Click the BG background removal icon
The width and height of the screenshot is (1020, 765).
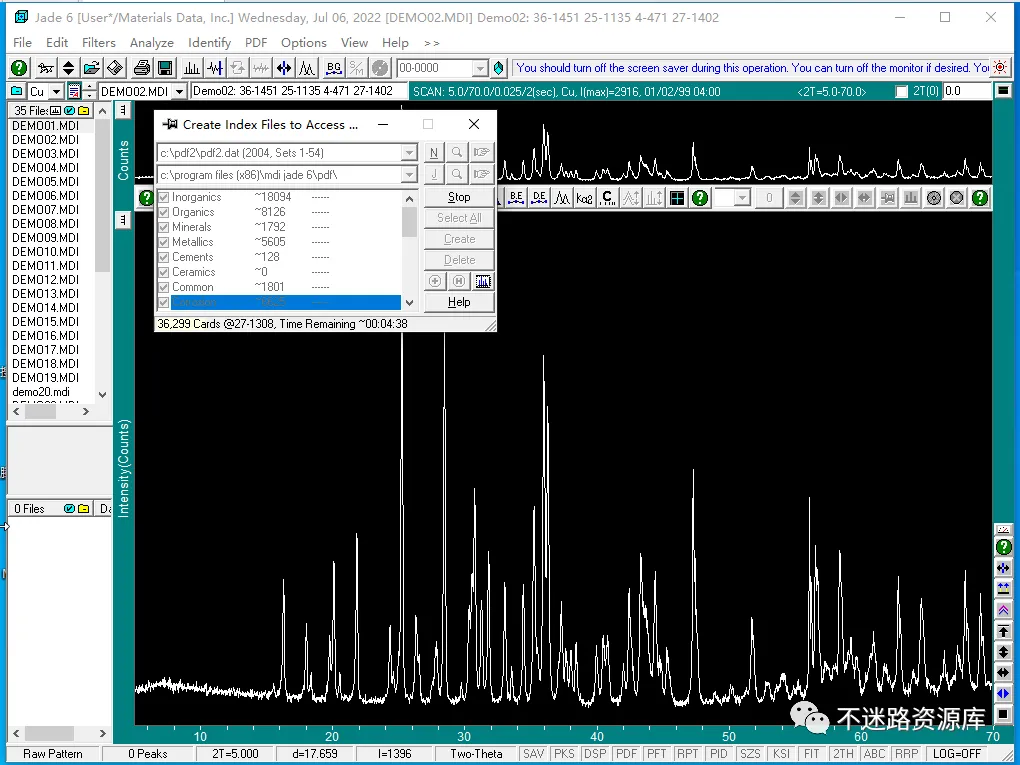334,68
